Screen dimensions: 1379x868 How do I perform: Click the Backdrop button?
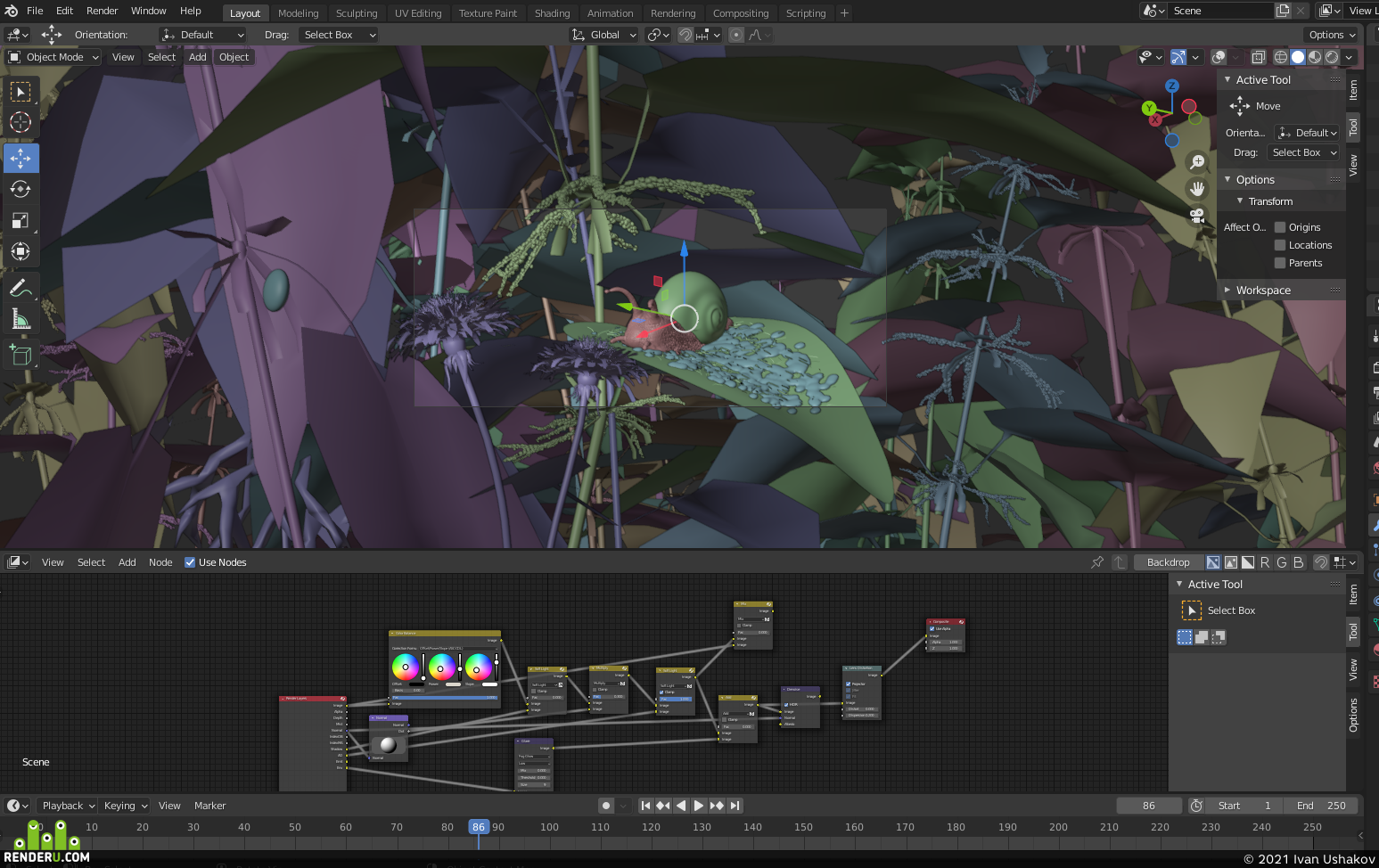(1168, 562)
